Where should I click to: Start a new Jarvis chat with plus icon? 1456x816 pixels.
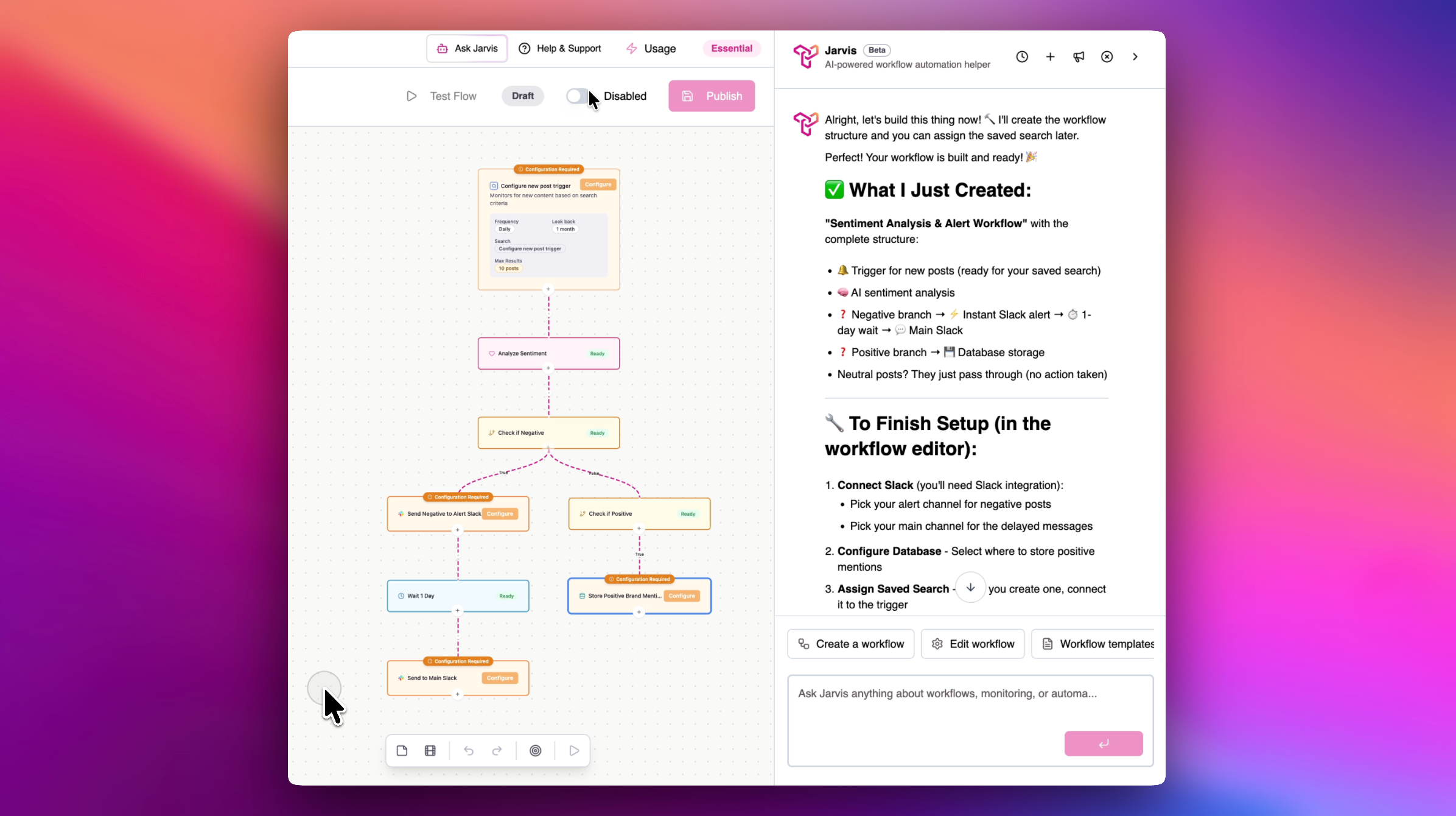tap(1050, 57)
